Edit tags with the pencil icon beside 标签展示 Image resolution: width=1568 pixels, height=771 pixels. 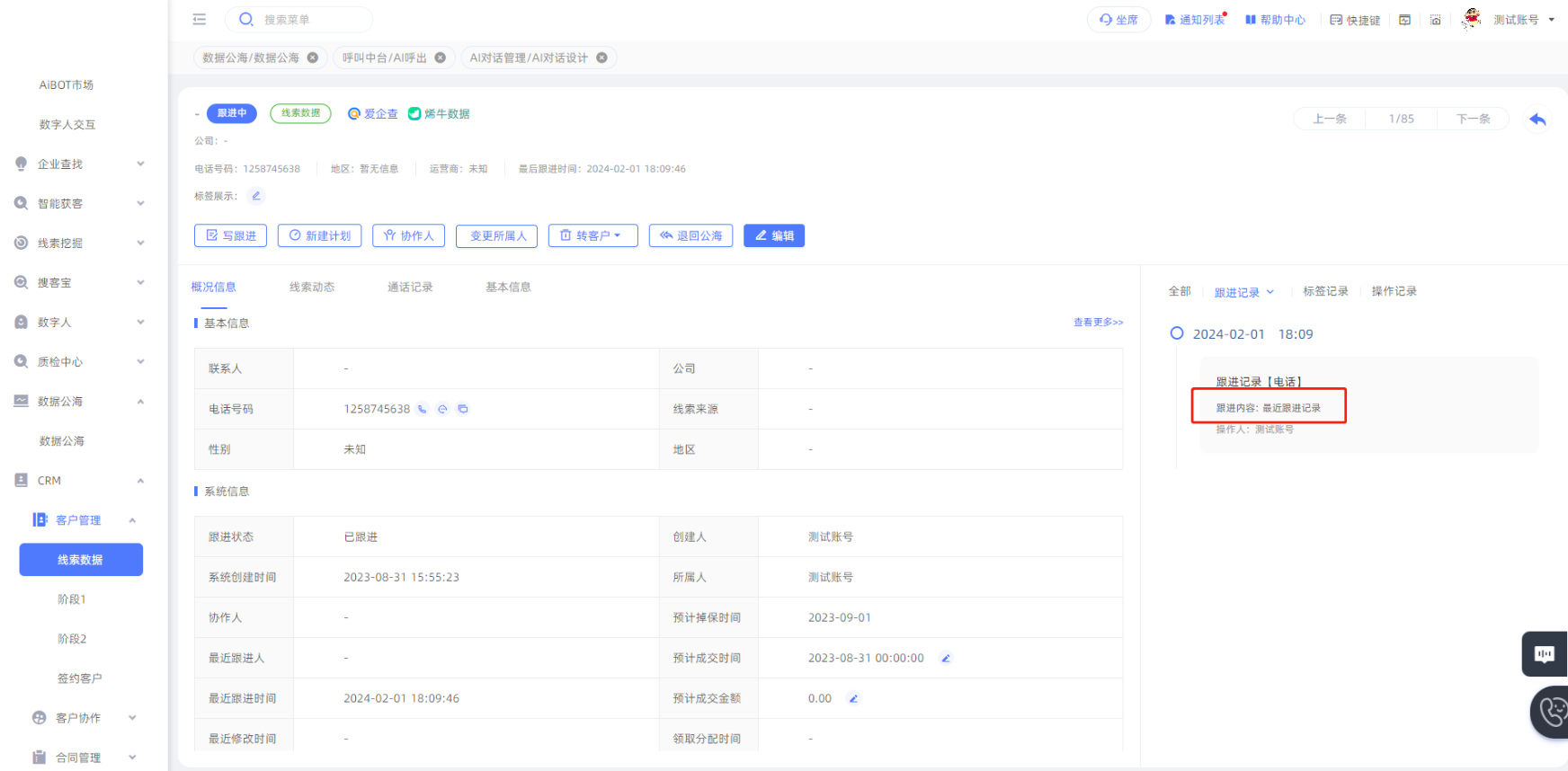coord(256,196)
